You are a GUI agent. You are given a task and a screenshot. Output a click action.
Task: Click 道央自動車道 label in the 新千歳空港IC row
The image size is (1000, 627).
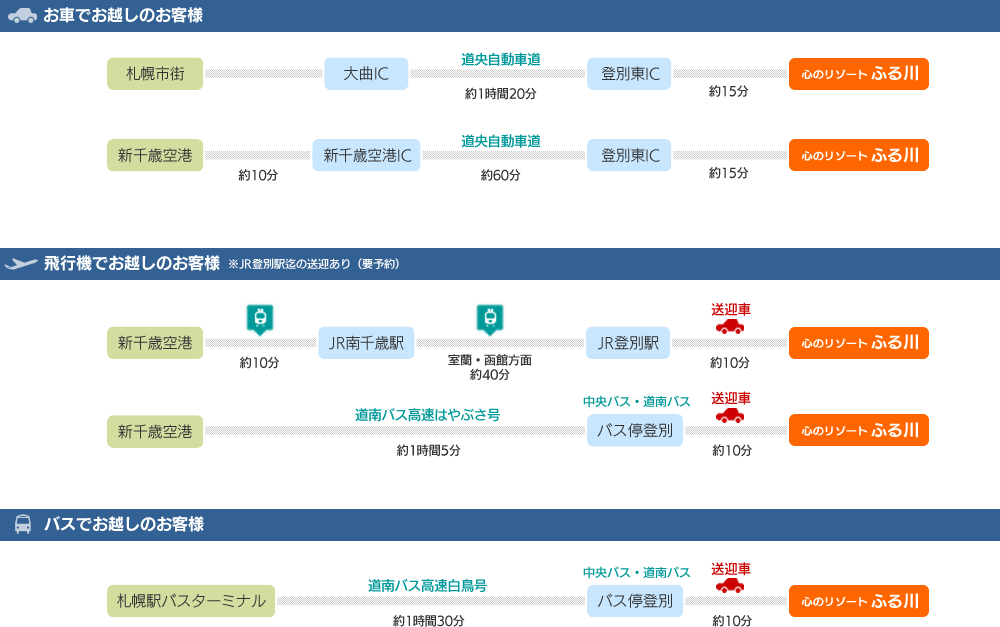[x=501, y=141]
